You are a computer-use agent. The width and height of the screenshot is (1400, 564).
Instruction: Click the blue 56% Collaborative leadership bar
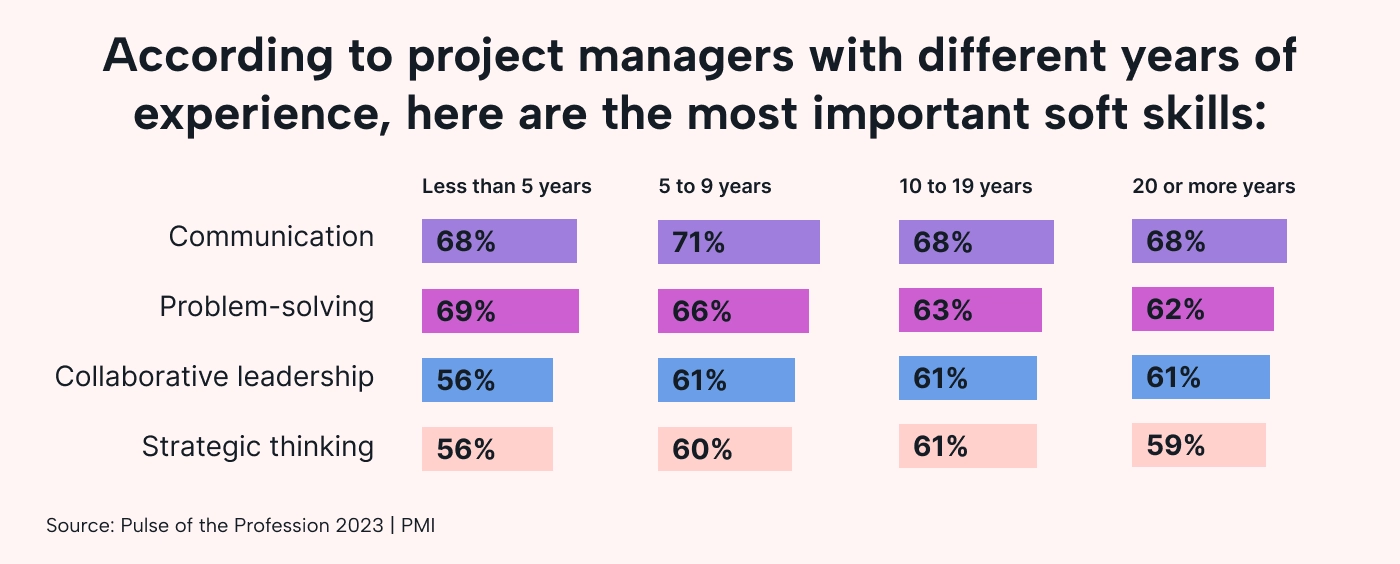click(487, 380)
